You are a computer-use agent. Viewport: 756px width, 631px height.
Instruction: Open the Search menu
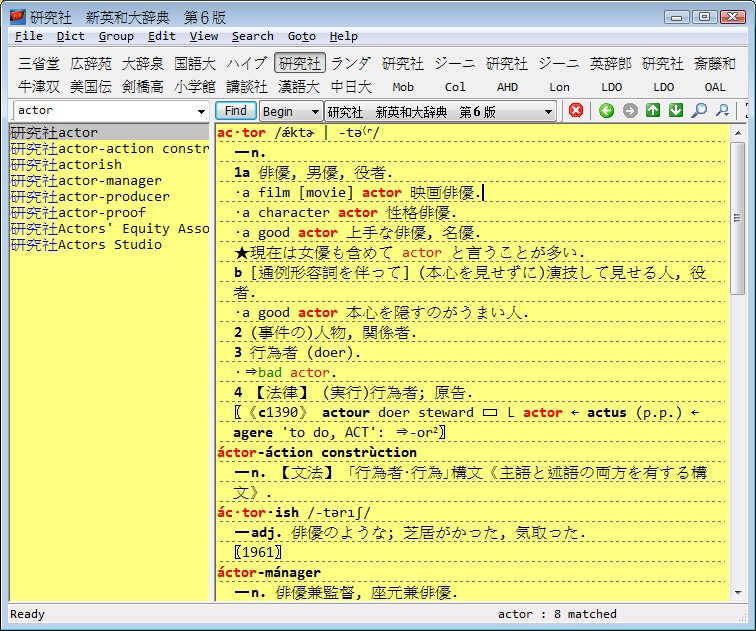coord(253,36)
